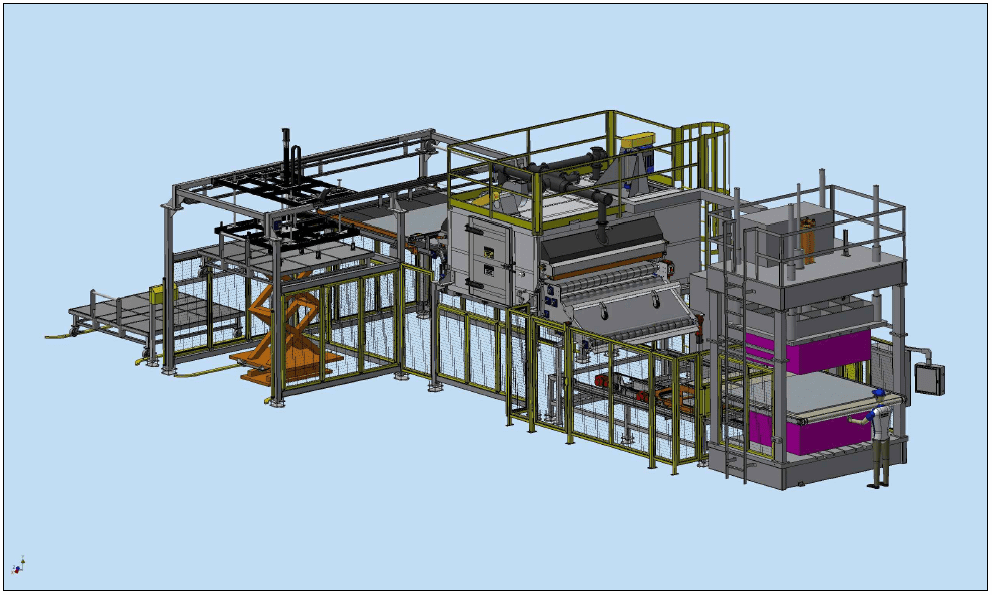Click the yellow motor housing atop the mixer

(x=638, y=139)
